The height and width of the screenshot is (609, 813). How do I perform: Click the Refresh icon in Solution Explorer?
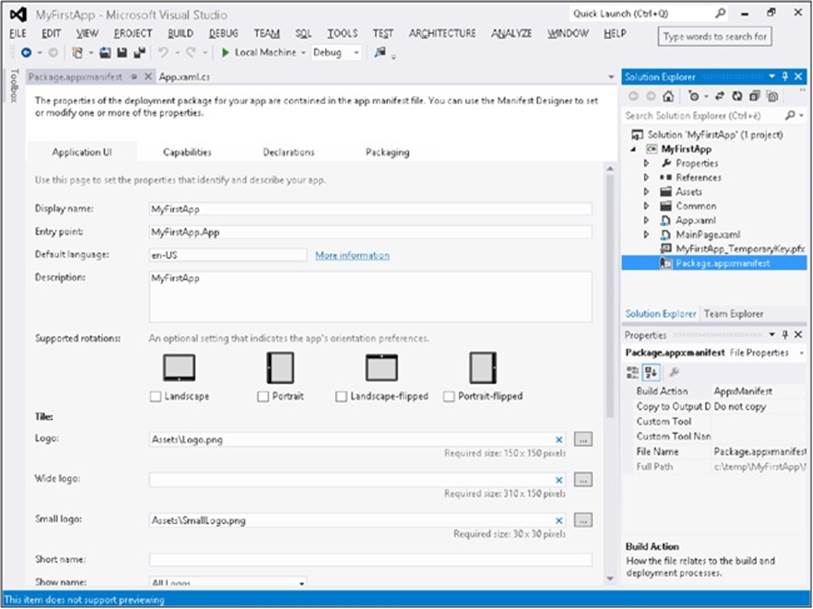point(737,96)
